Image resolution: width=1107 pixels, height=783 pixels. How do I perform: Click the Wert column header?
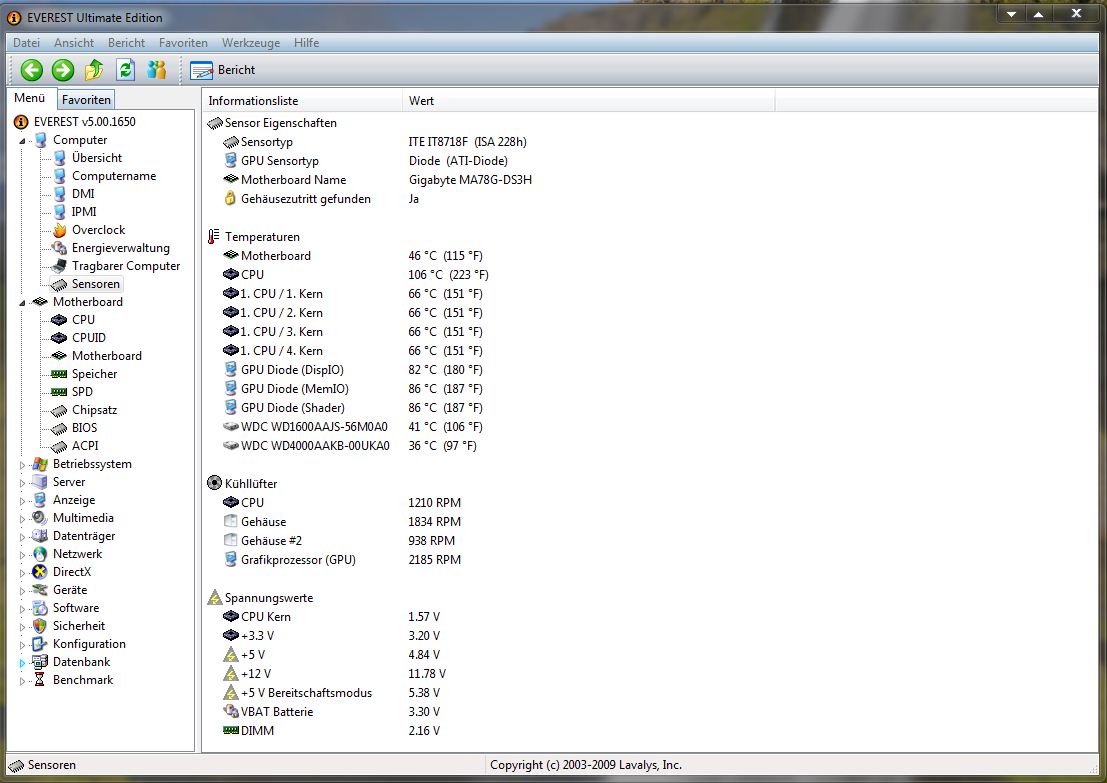(x=588, y=101)
